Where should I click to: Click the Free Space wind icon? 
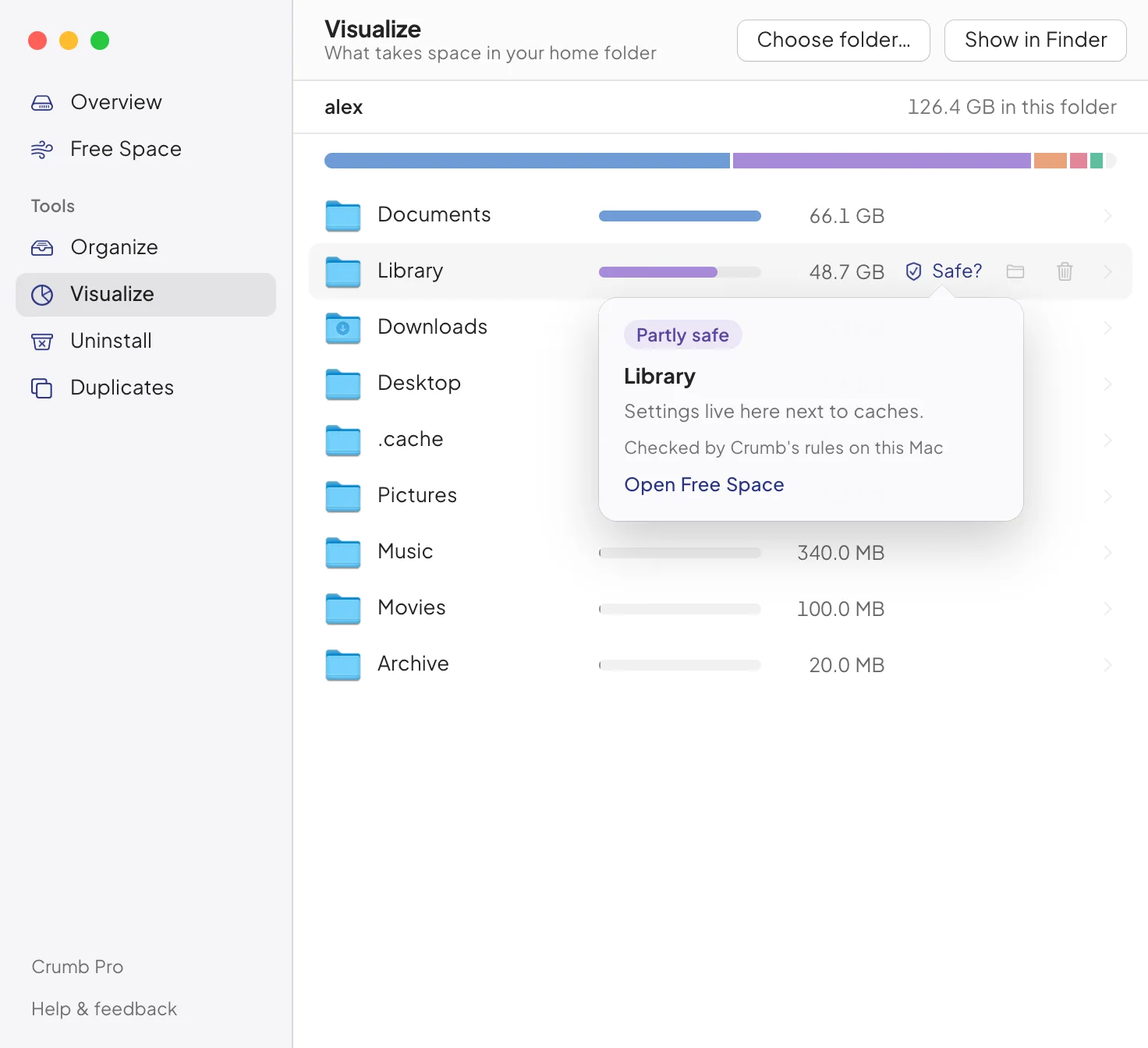pos(42,150)
